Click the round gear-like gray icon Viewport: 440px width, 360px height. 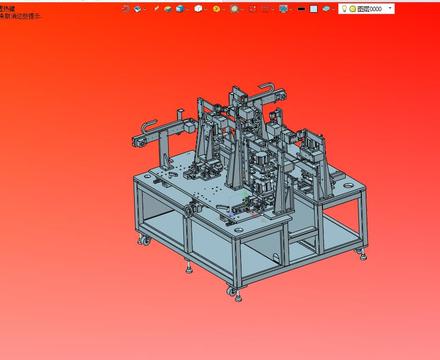pyautogui.click(x=234, y=9)
